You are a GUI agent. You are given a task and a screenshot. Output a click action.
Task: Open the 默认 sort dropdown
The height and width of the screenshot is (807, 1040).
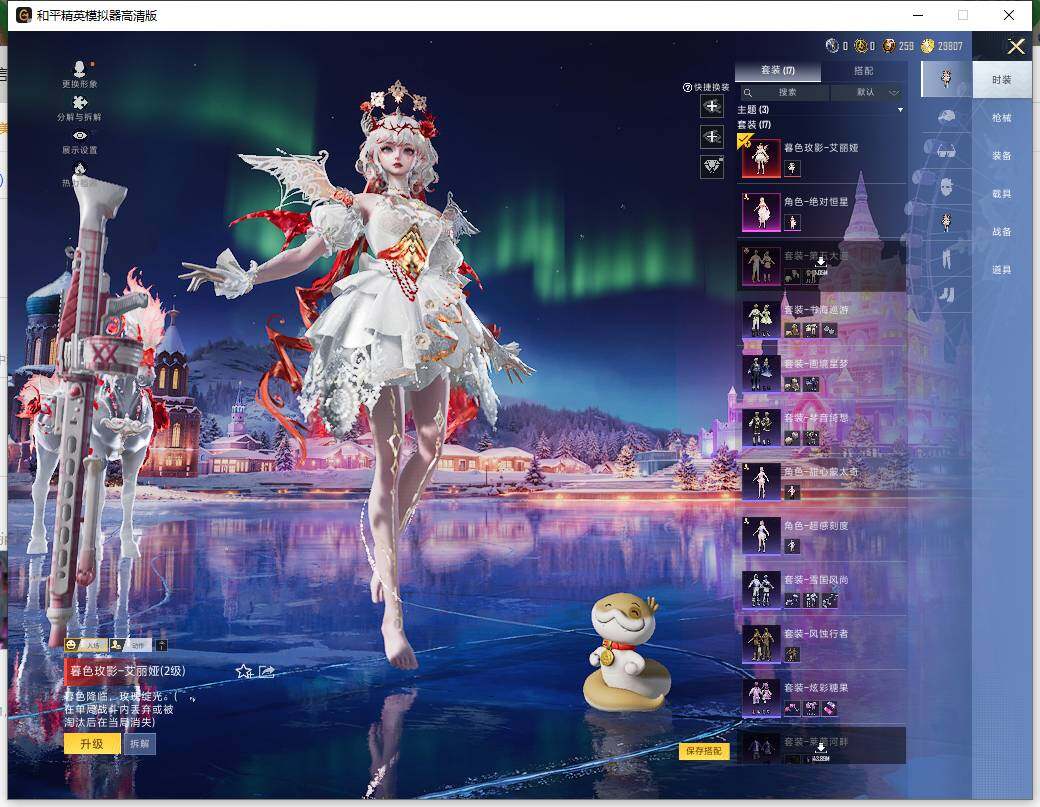[868, 92]
